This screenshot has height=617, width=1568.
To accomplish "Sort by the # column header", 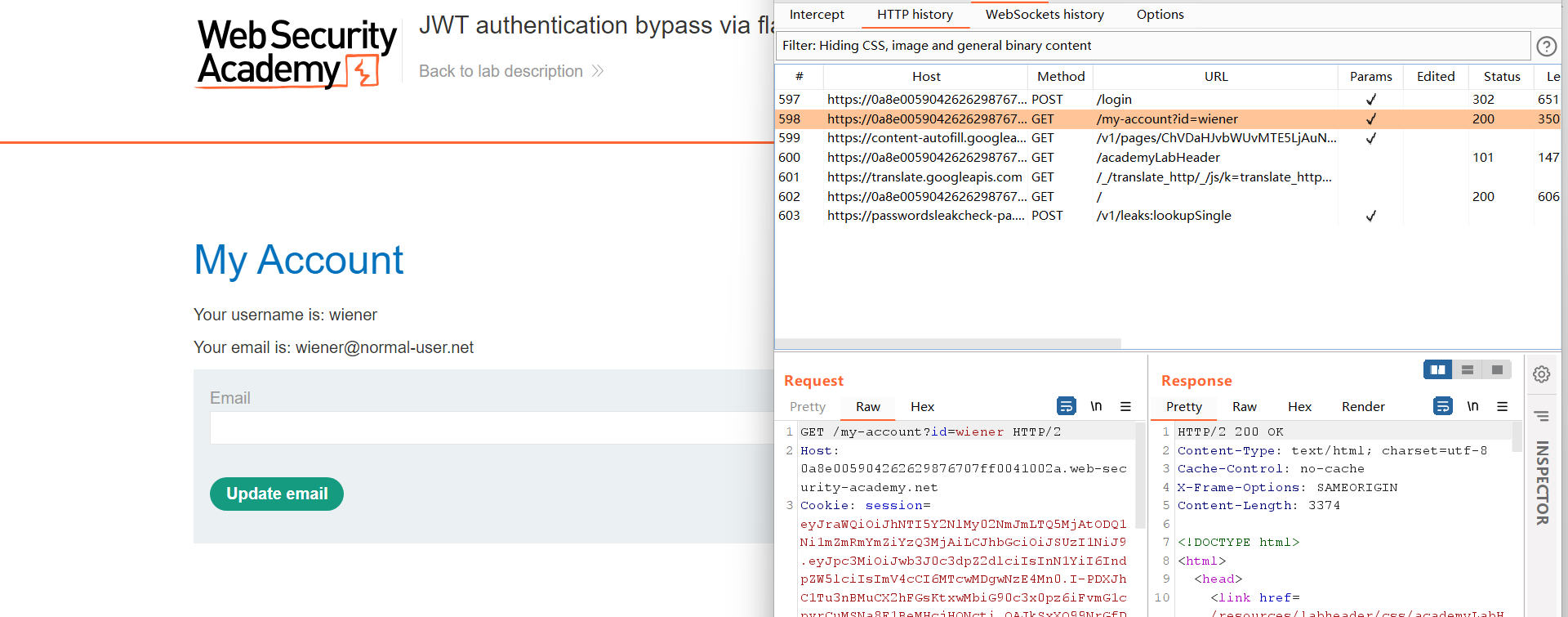I will pos(799,76).
